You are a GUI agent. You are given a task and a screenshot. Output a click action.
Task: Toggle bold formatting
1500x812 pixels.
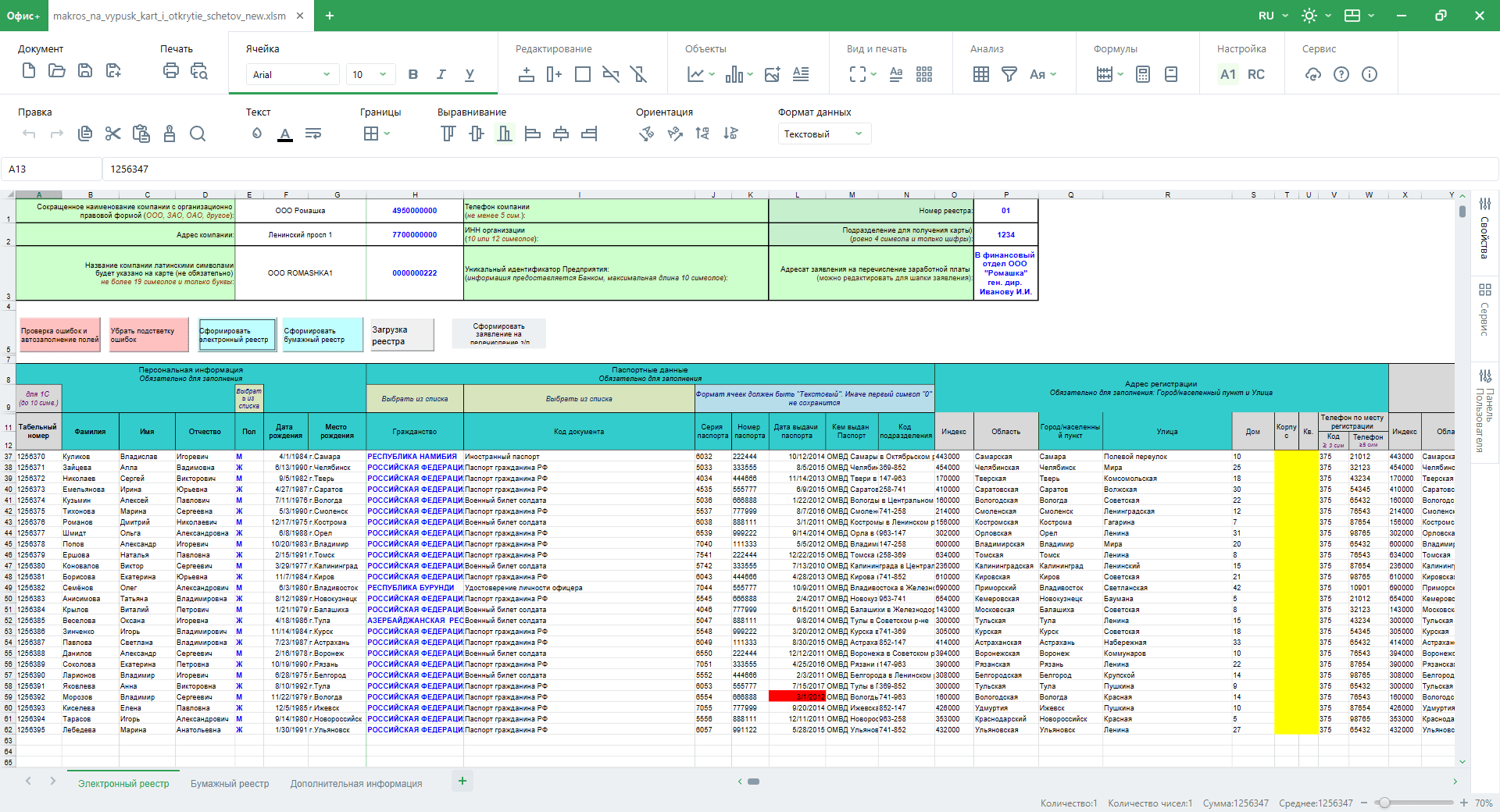(x=413, y=74)
